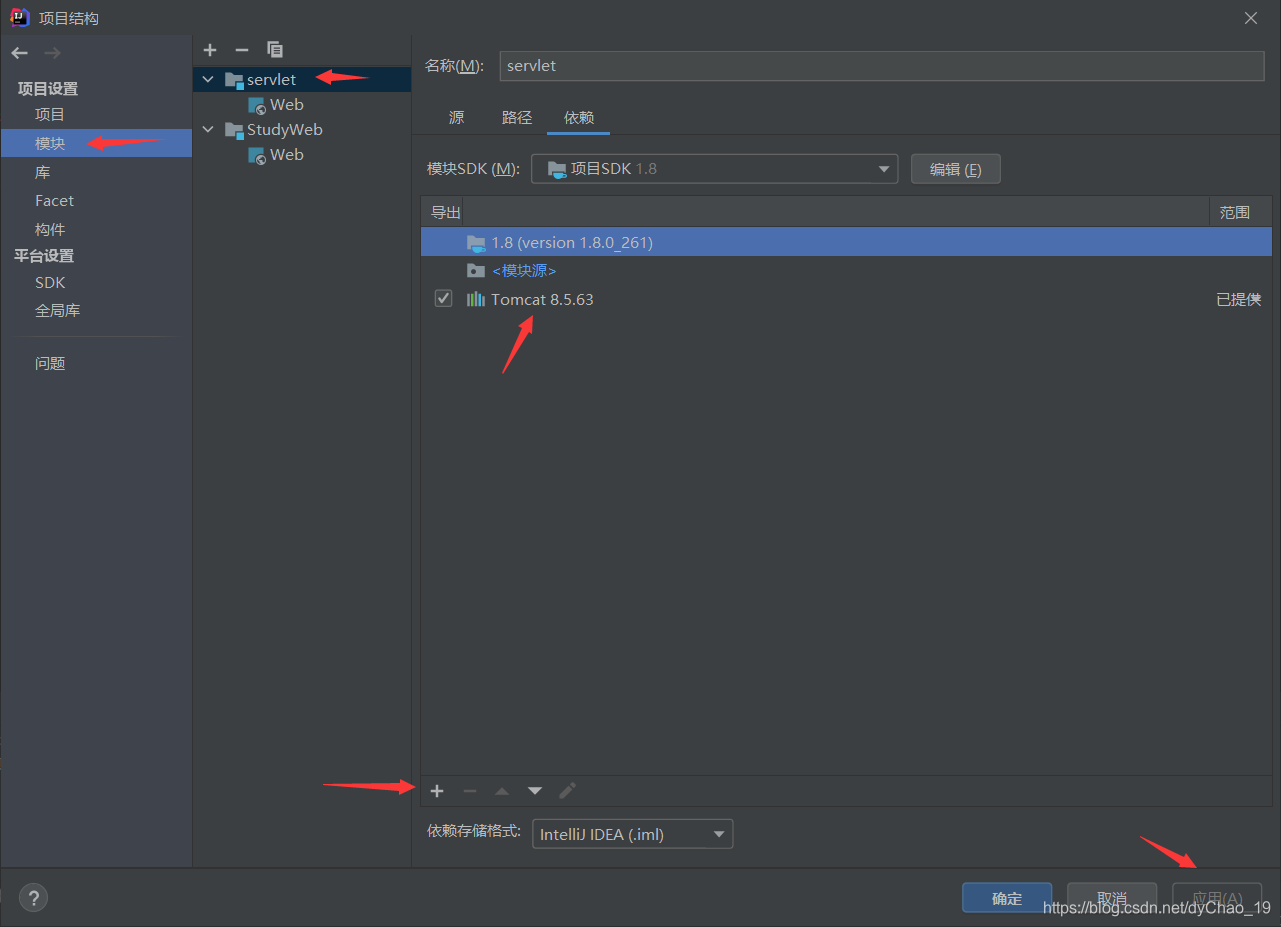Collapse the StudyWeb module tree node
This screenshot has height=927, width=1281.
208,129
